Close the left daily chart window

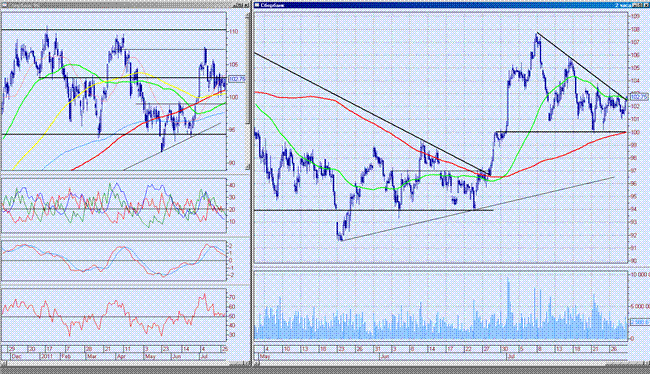247,5
